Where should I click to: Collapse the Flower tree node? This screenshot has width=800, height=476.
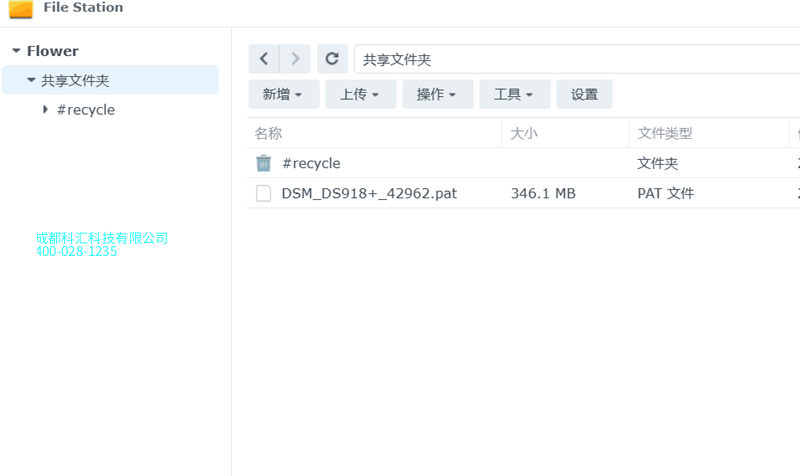click(16, 51)
